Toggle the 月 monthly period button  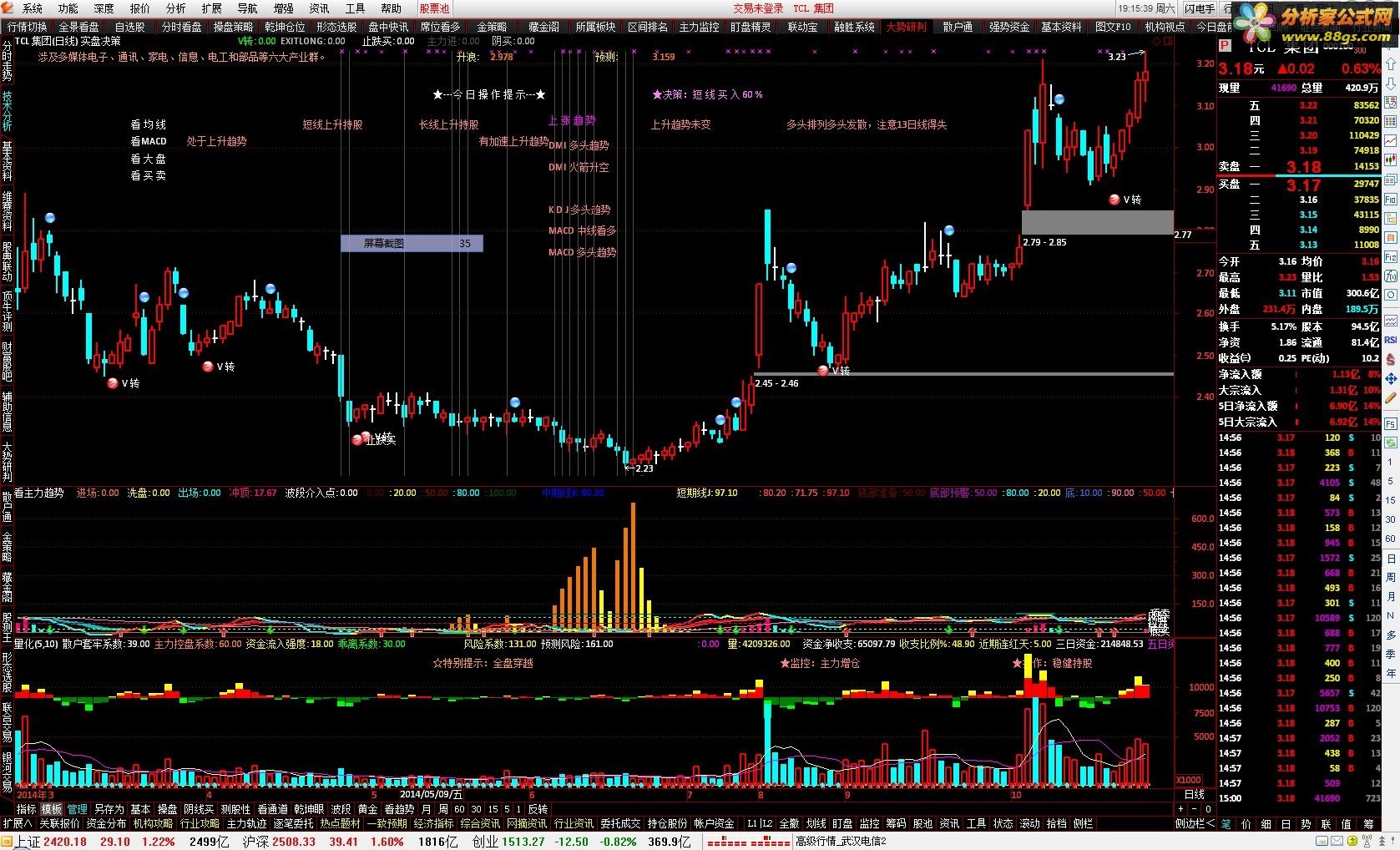point(427,809)
